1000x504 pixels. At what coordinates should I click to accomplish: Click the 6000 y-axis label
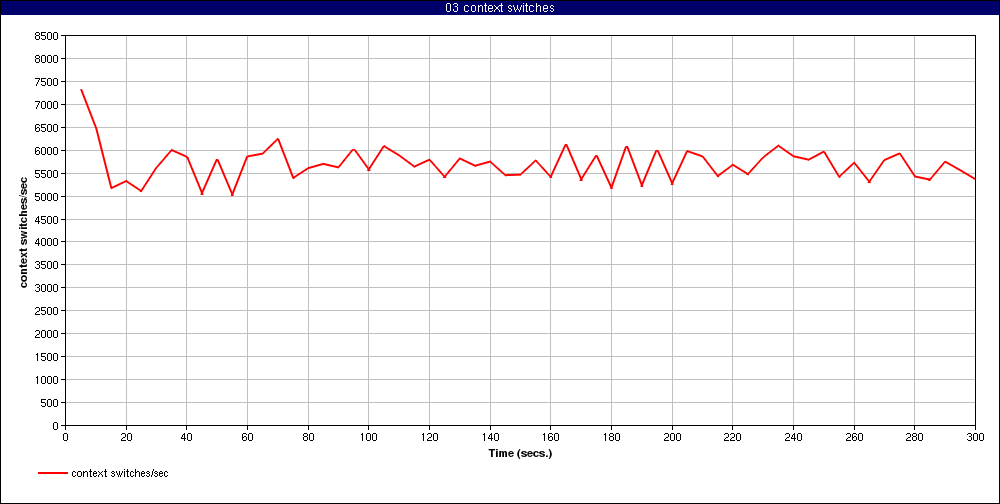click(48, 151)
